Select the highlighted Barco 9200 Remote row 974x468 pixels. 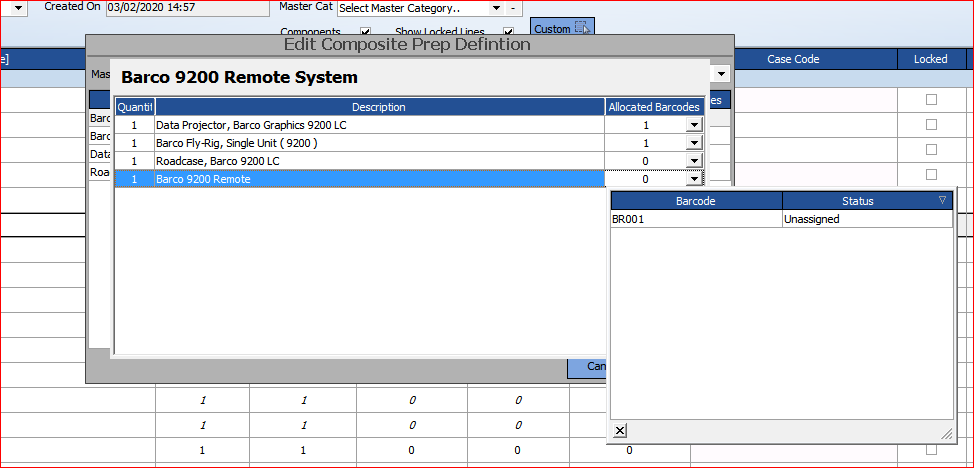point(409,179)
